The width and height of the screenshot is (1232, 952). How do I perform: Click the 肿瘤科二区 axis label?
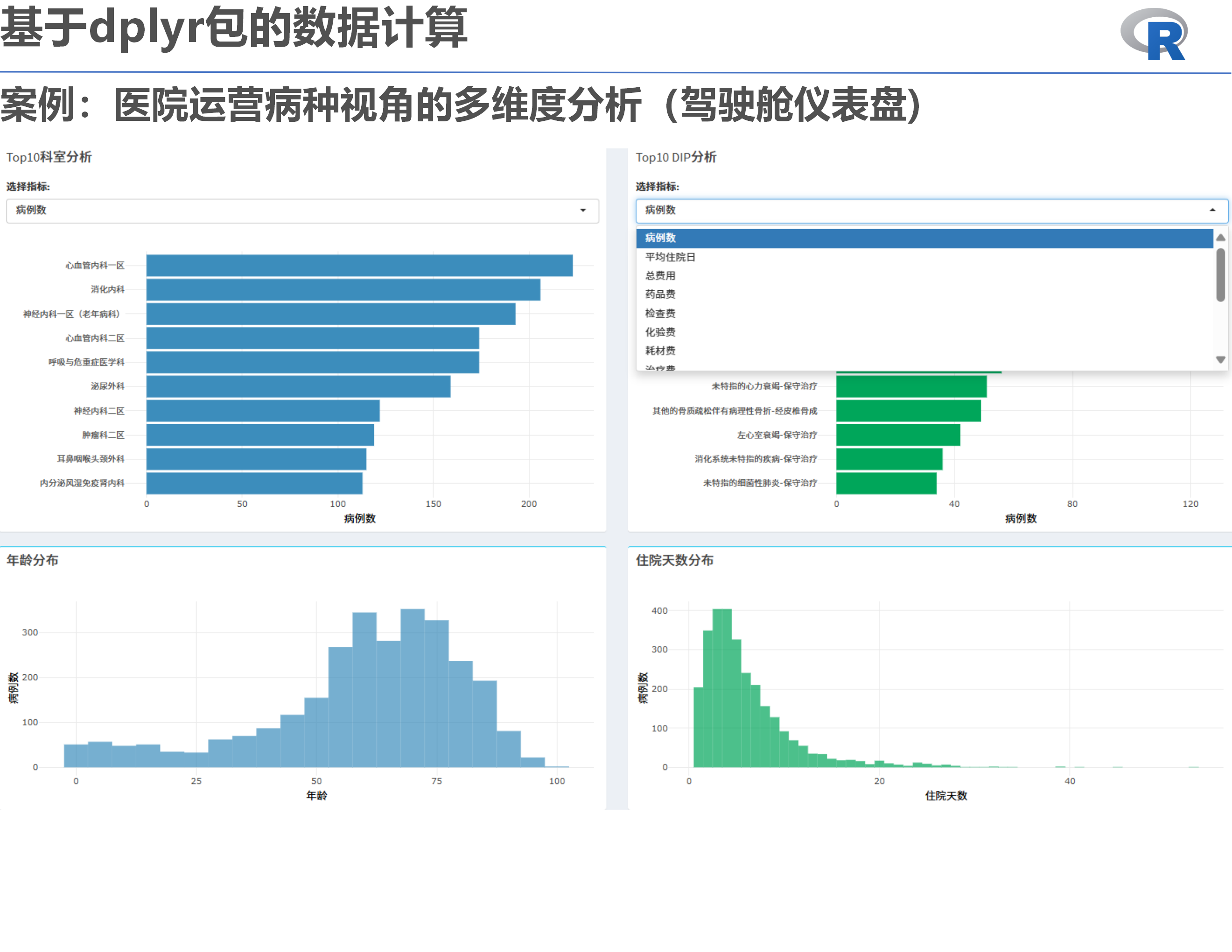(x=103, y=435)
